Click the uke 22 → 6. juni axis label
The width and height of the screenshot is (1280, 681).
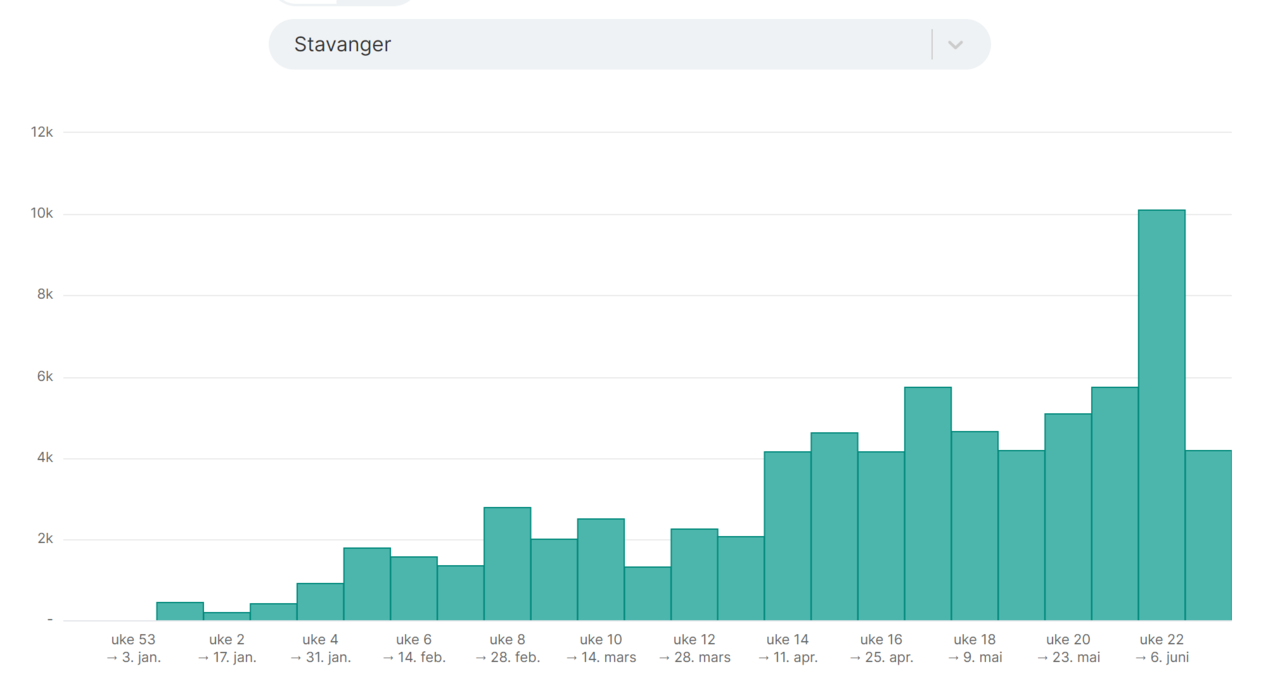1161,648
